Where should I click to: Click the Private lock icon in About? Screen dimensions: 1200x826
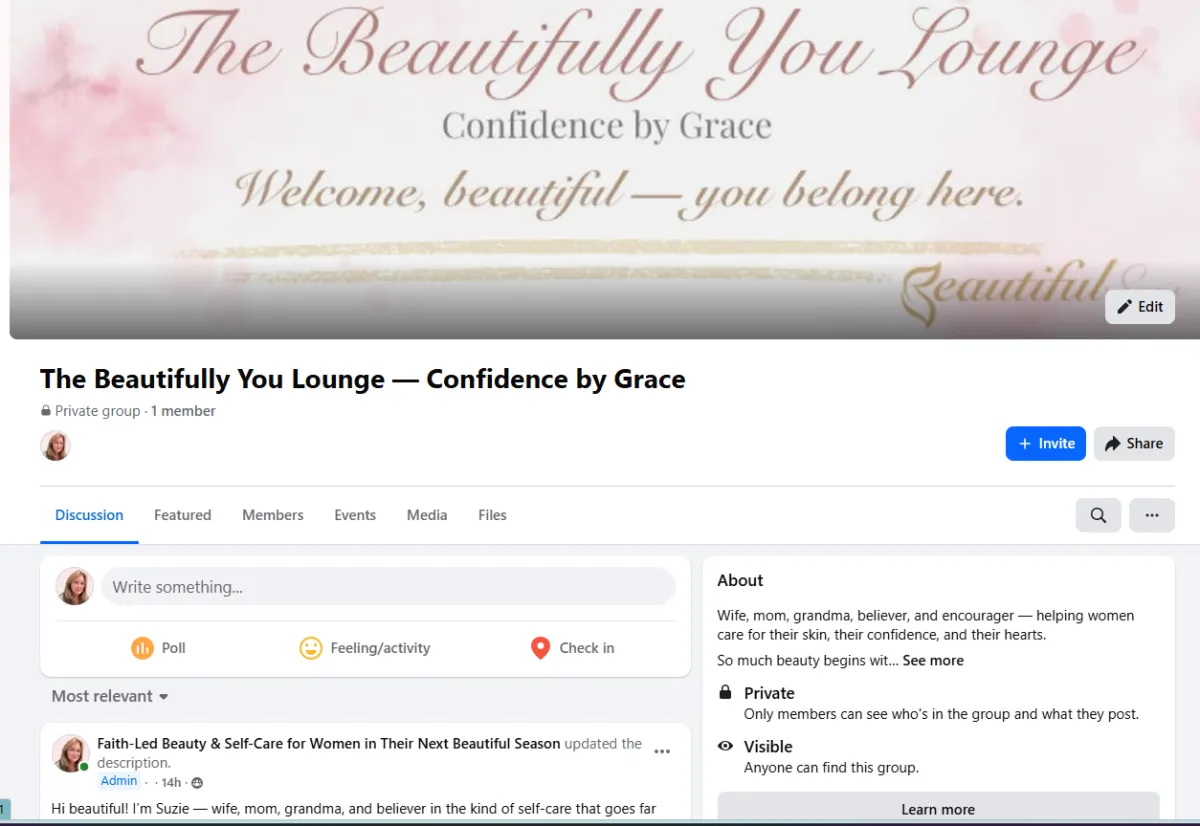click(725, 693)
